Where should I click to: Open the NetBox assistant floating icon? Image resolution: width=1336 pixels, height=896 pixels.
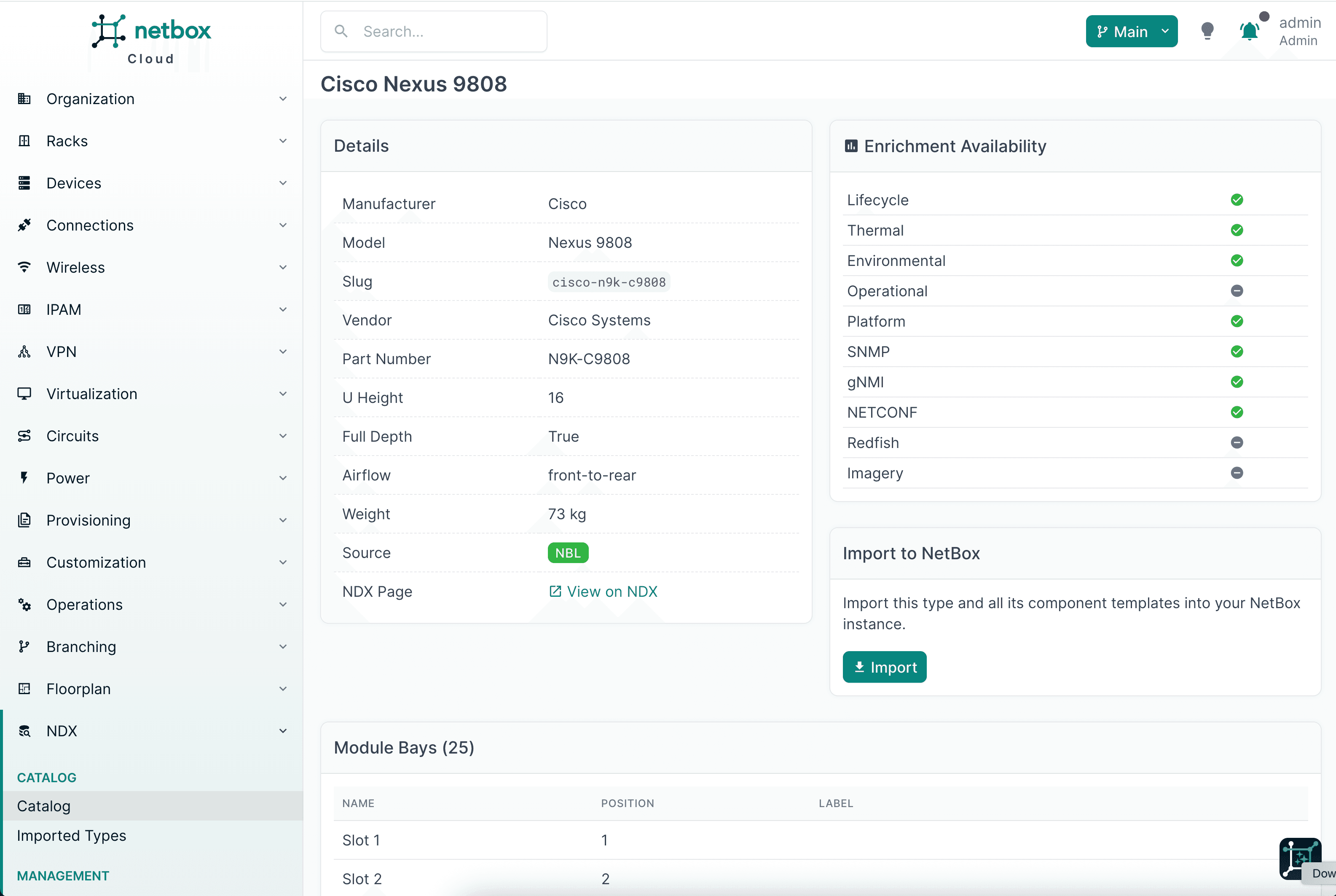click(x=1300, y=858)
